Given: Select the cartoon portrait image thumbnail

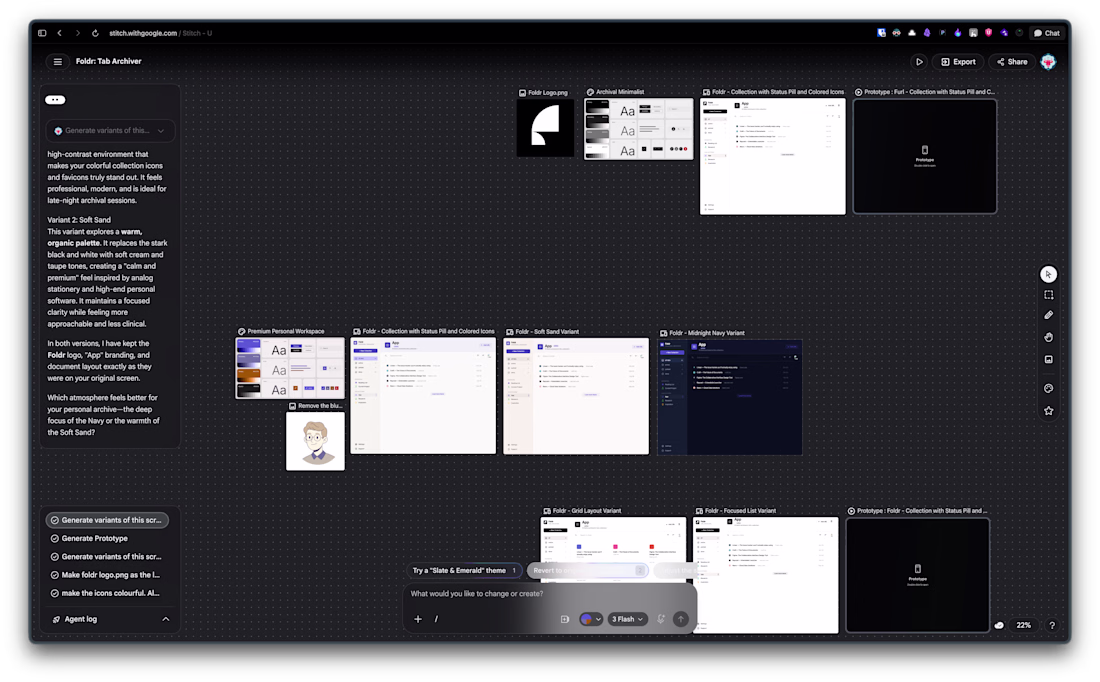Looking at the screenshot, I should 316,441.
